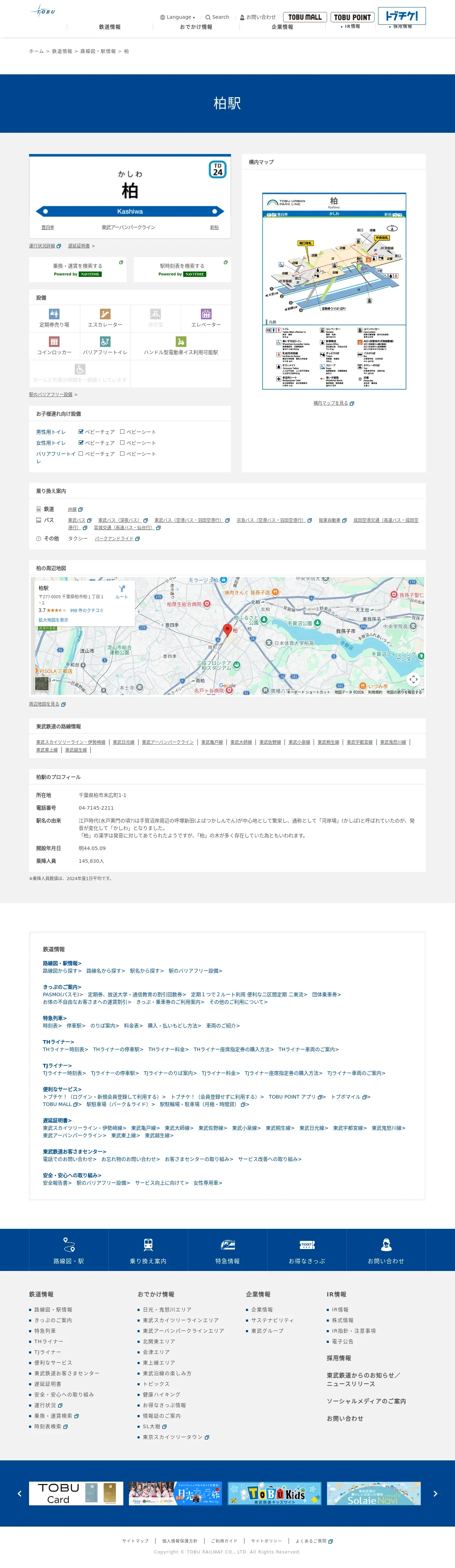Open the TOBU Kids banner
Screen dimensions: 455x1568
[x=275, y=1493]
